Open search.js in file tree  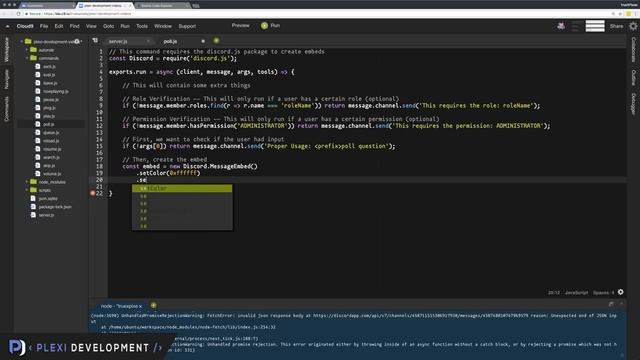tap(51, 157)
